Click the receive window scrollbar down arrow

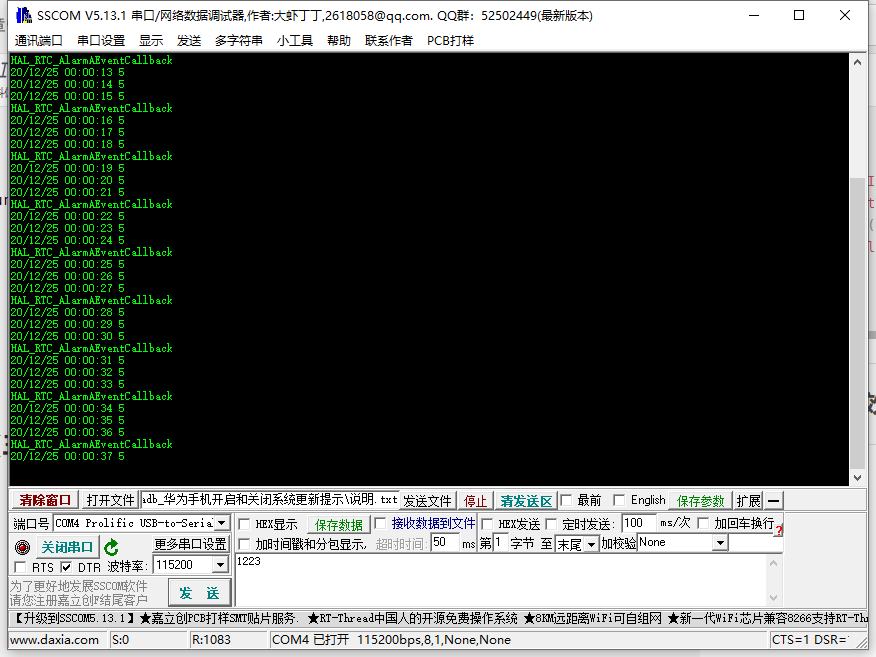tap(857, 478)
